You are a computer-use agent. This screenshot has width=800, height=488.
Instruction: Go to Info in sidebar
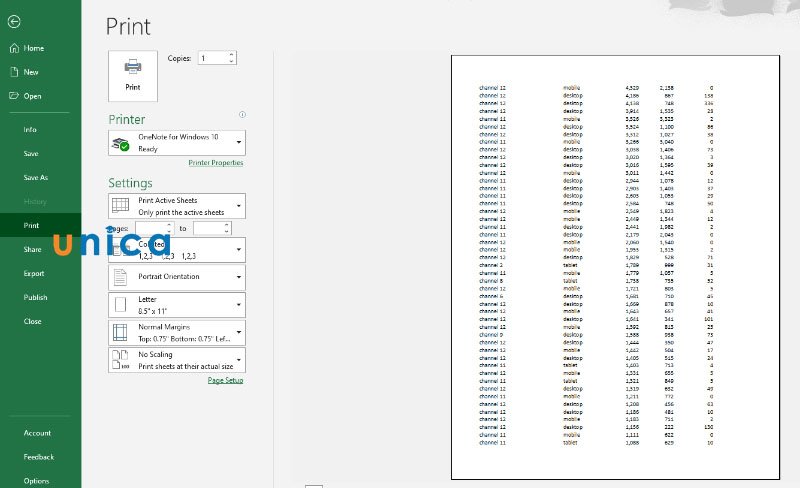click(x=30, y=130)
